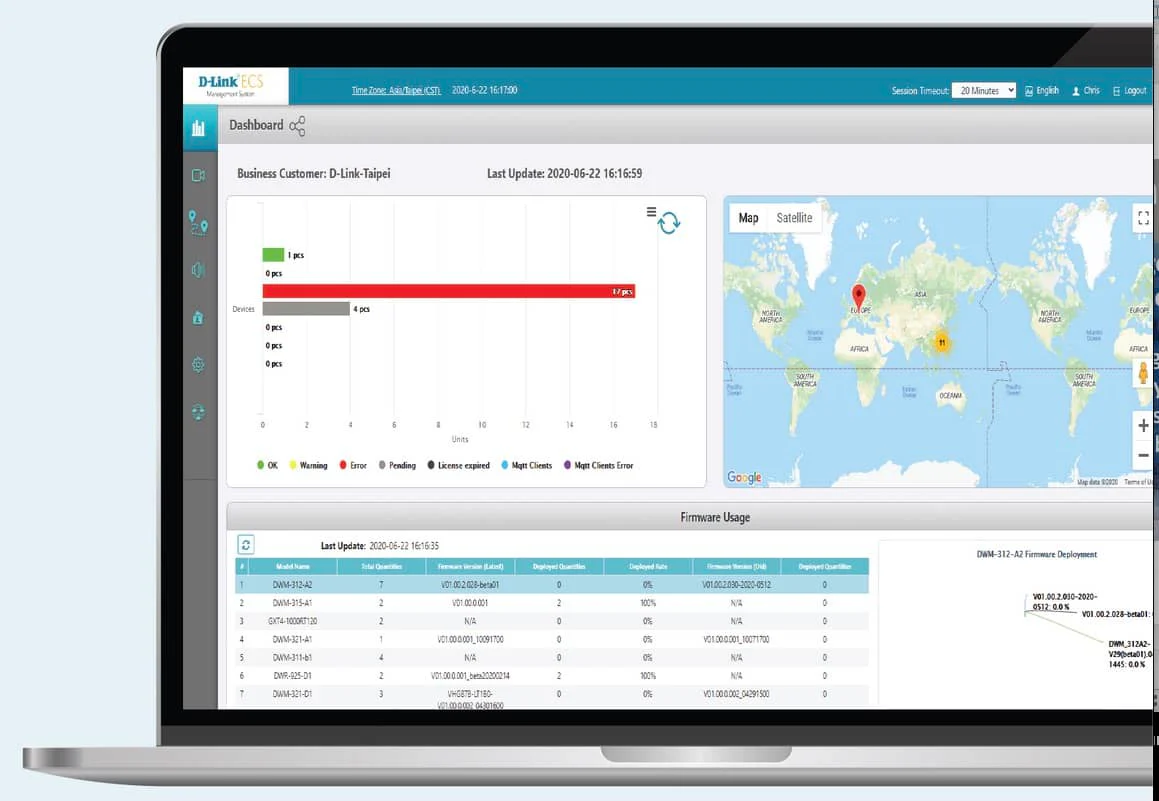The height and width of the screenshot is (801, 1159).
Task: Open the Chris user profile
Action: click(x=1086, y=91)
